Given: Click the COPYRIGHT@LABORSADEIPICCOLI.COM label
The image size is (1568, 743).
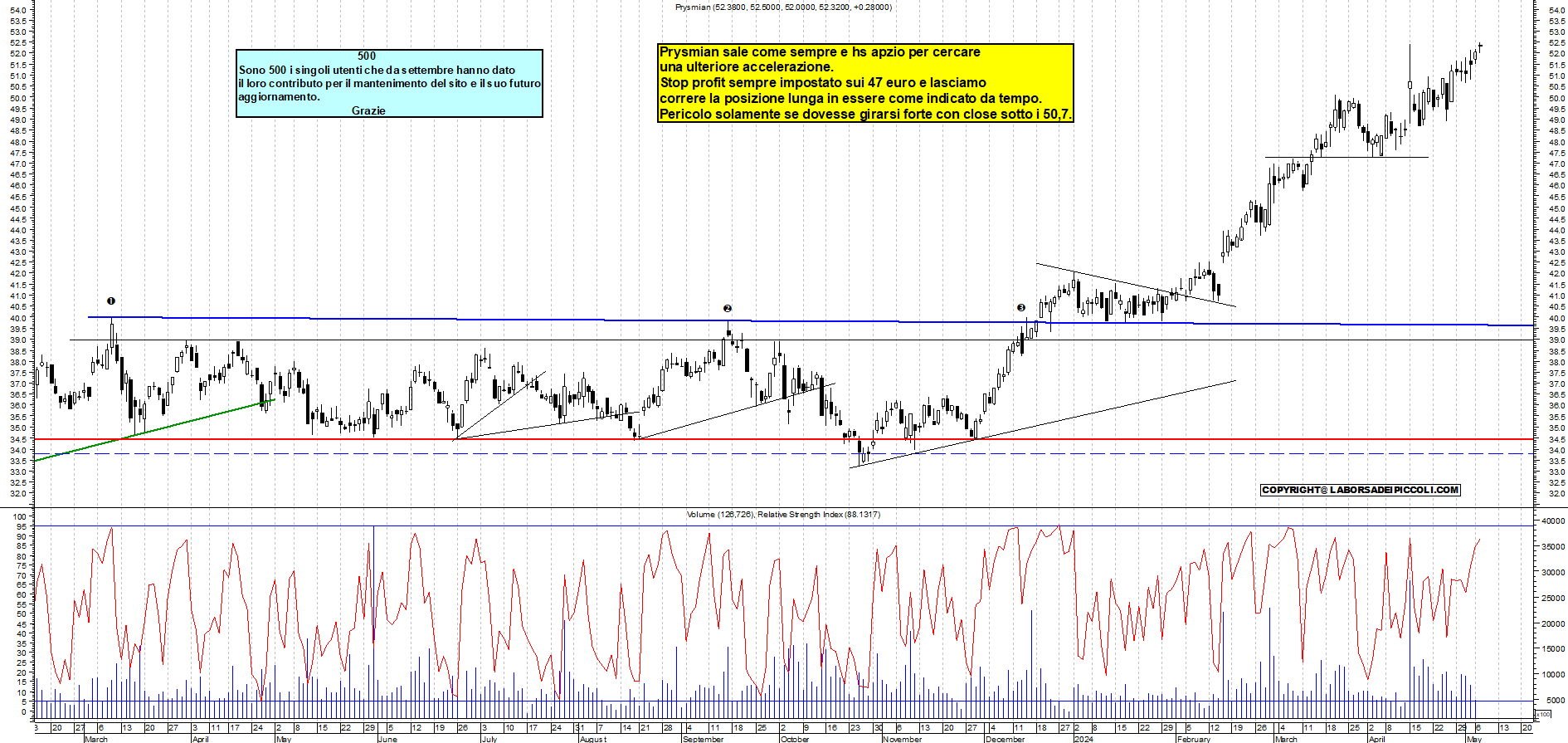Looking at the screenshot, I should tap(1360, 490).
